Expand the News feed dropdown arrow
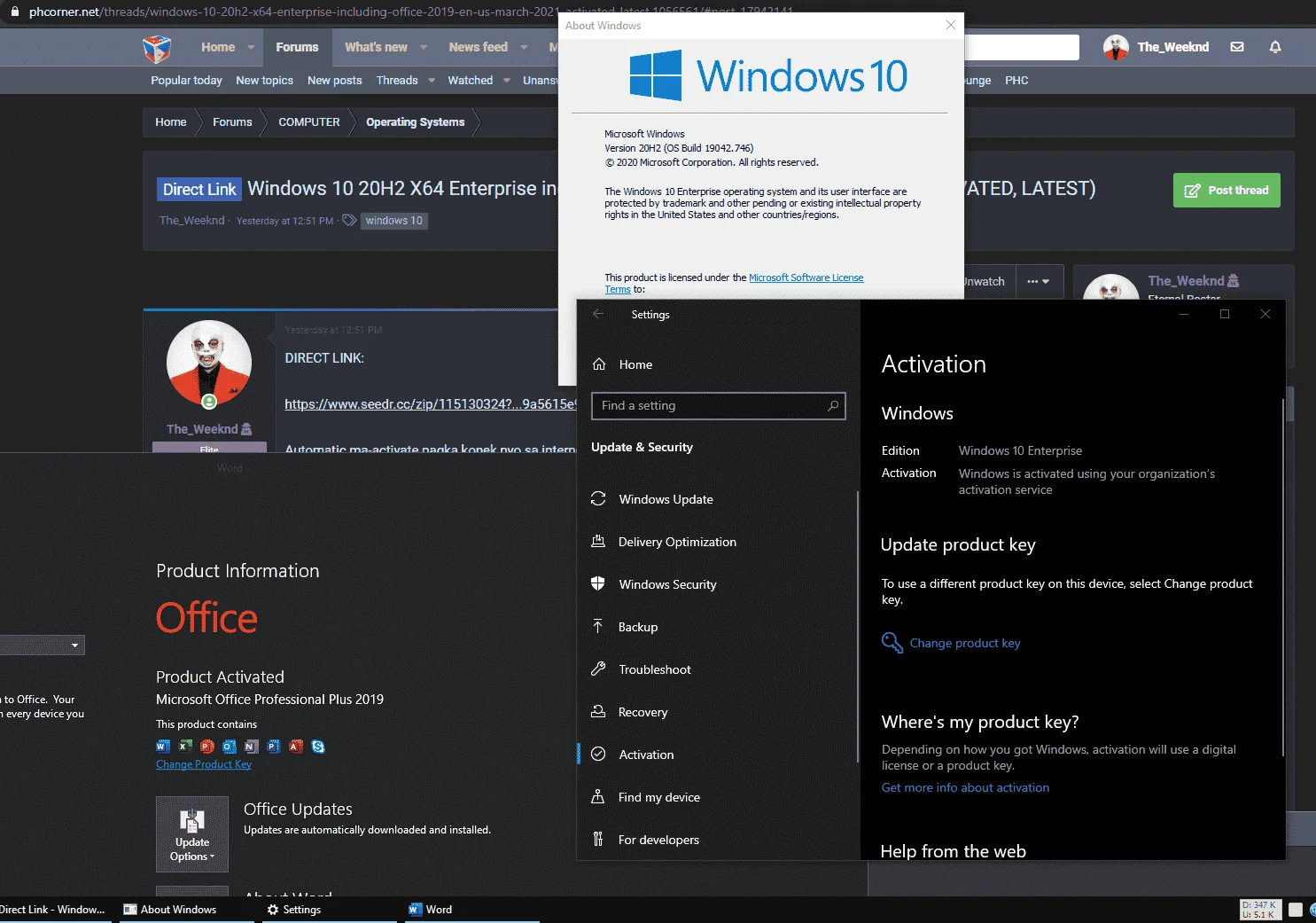 point(524,47)
